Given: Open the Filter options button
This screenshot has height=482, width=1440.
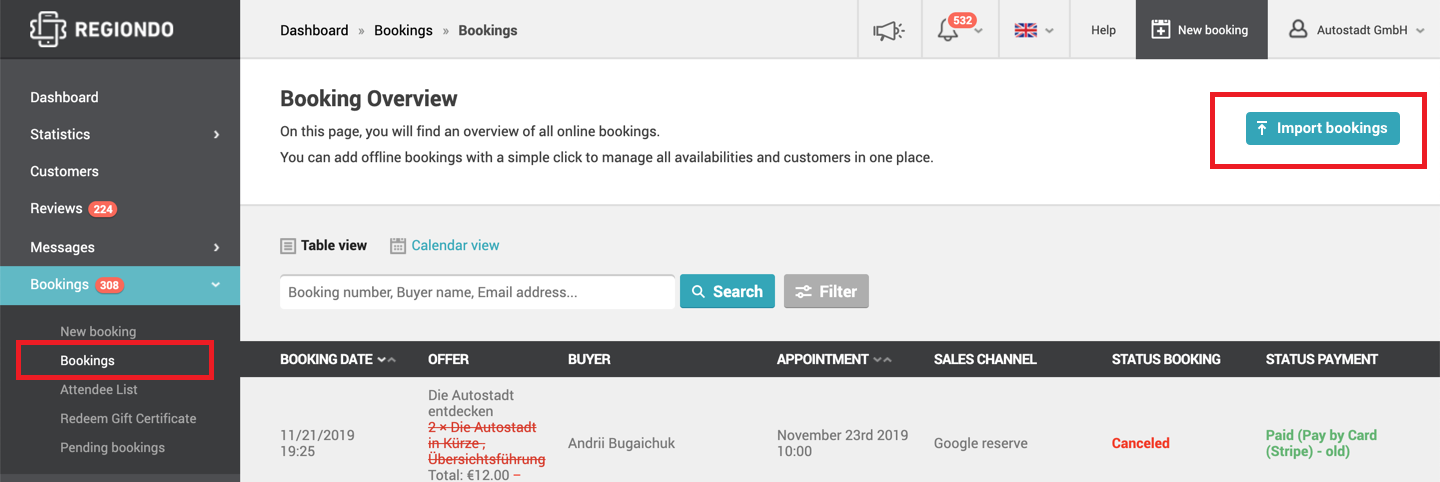Looking at the screenshot, I should point(826,291).
